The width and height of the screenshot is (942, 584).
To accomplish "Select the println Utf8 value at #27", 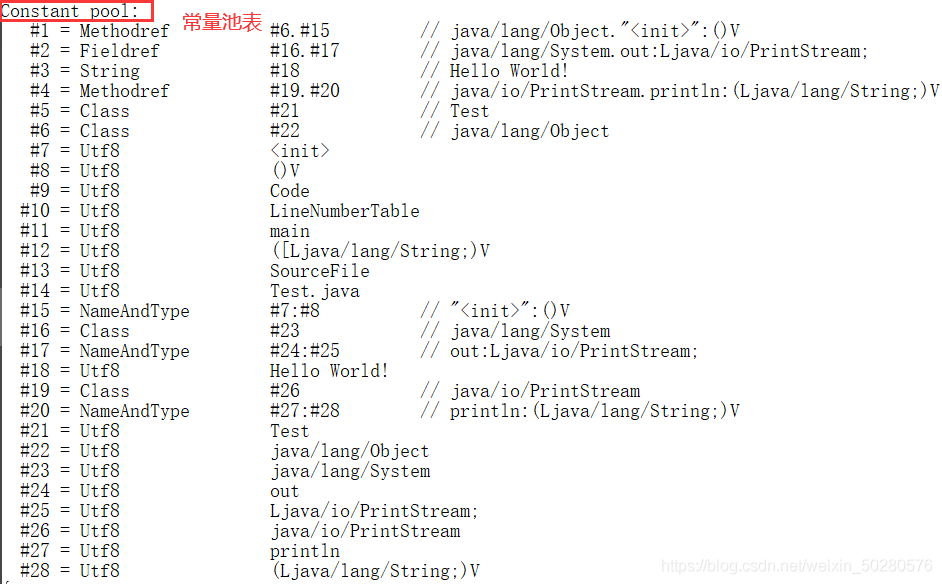I will coord(305,551).
